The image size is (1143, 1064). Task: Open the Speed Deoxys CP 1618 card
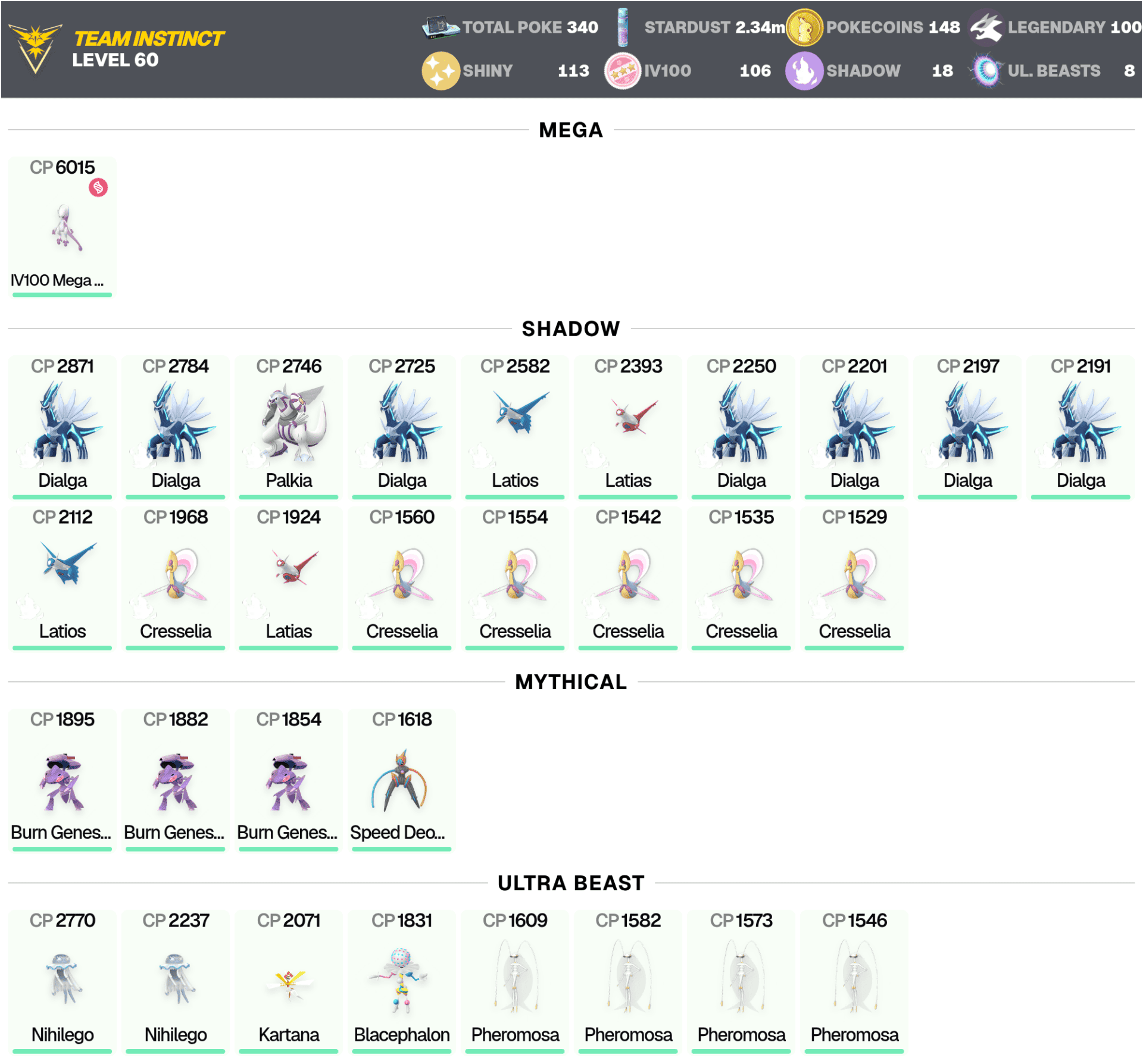pyautogui.click(x=401, y=780)
